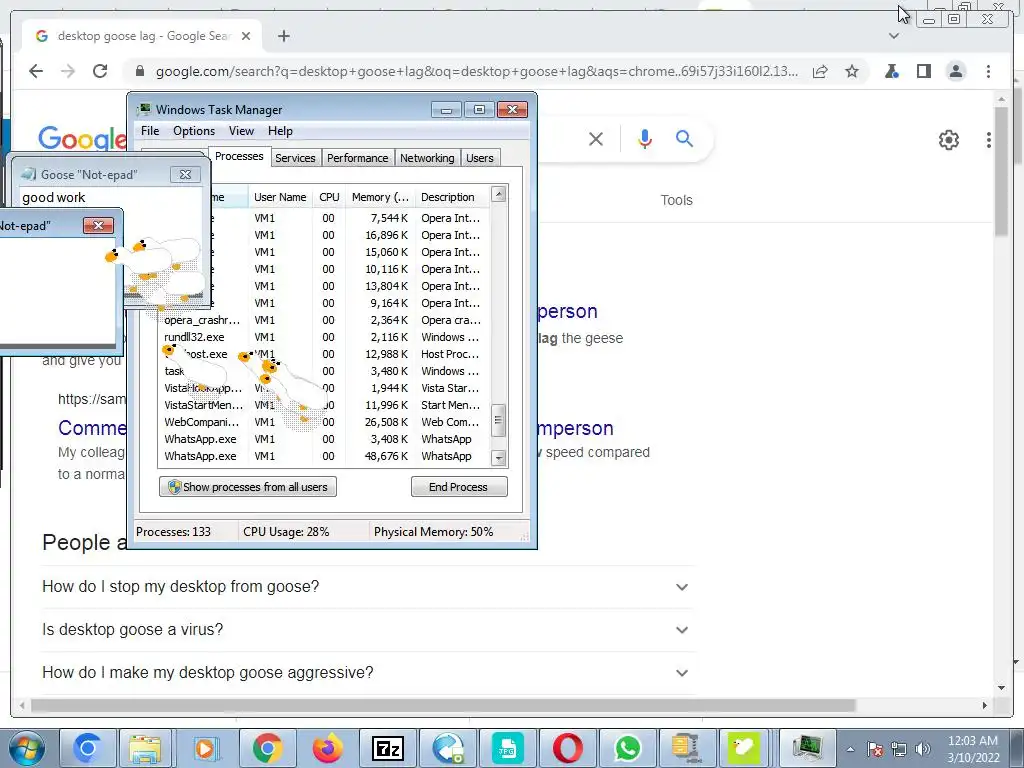Open Task Manager File menu
This screenshot has height=768, width=1024.
click(x=150, y=131)
